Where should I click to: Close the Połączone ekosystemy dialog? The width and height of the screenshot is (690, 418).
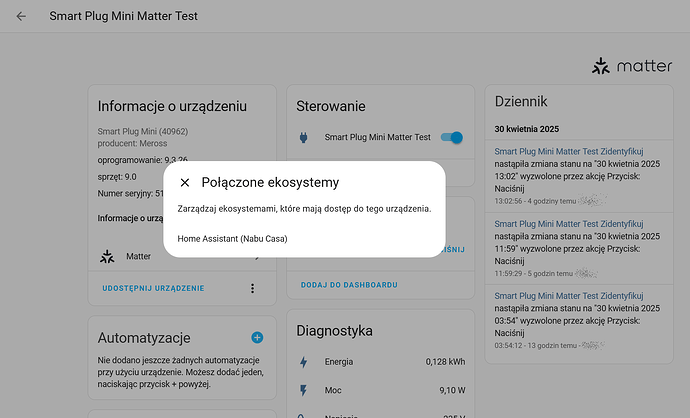coord(185,182)
